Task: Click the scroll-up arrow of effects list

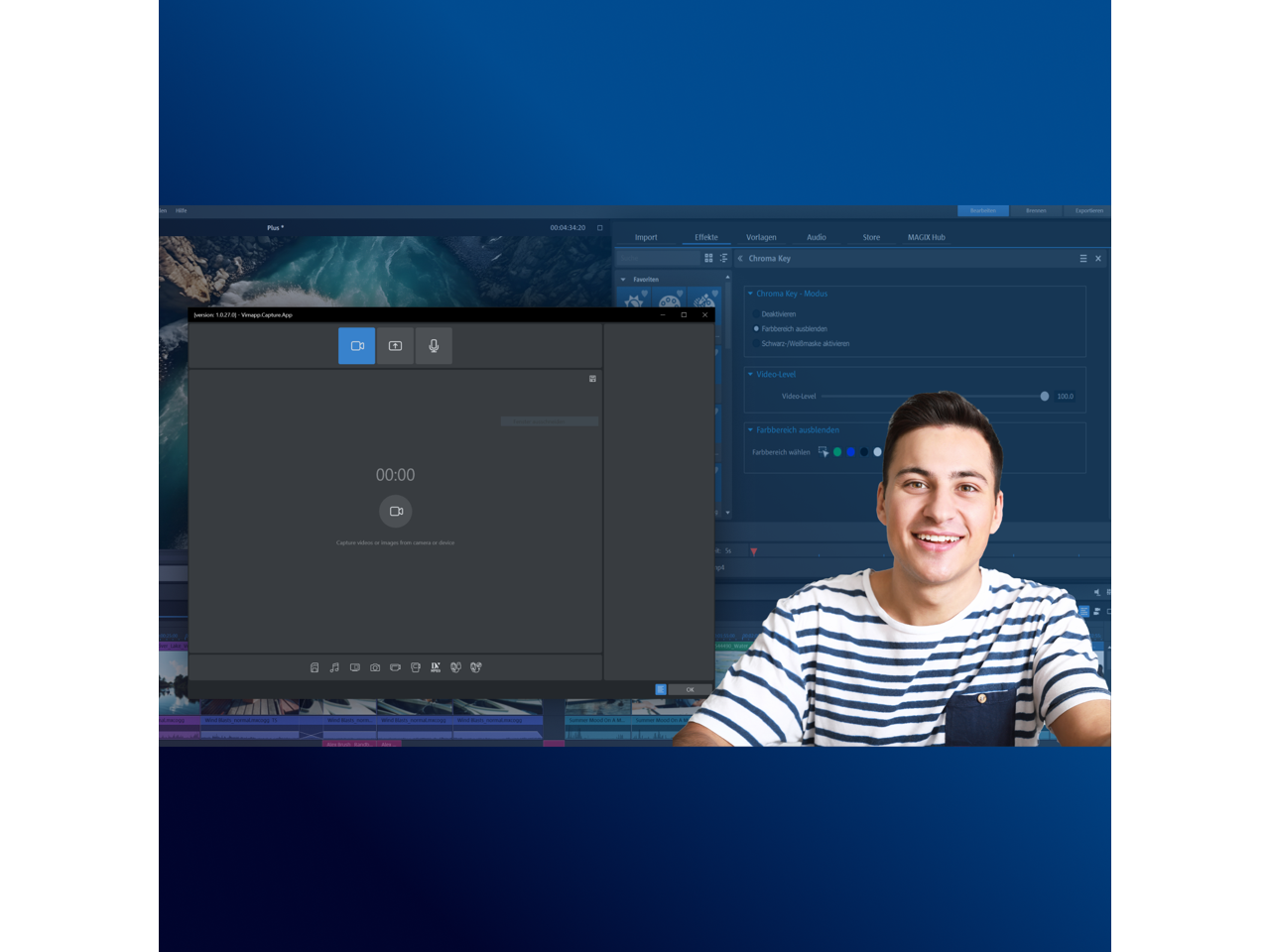Action: pos(727,278)
